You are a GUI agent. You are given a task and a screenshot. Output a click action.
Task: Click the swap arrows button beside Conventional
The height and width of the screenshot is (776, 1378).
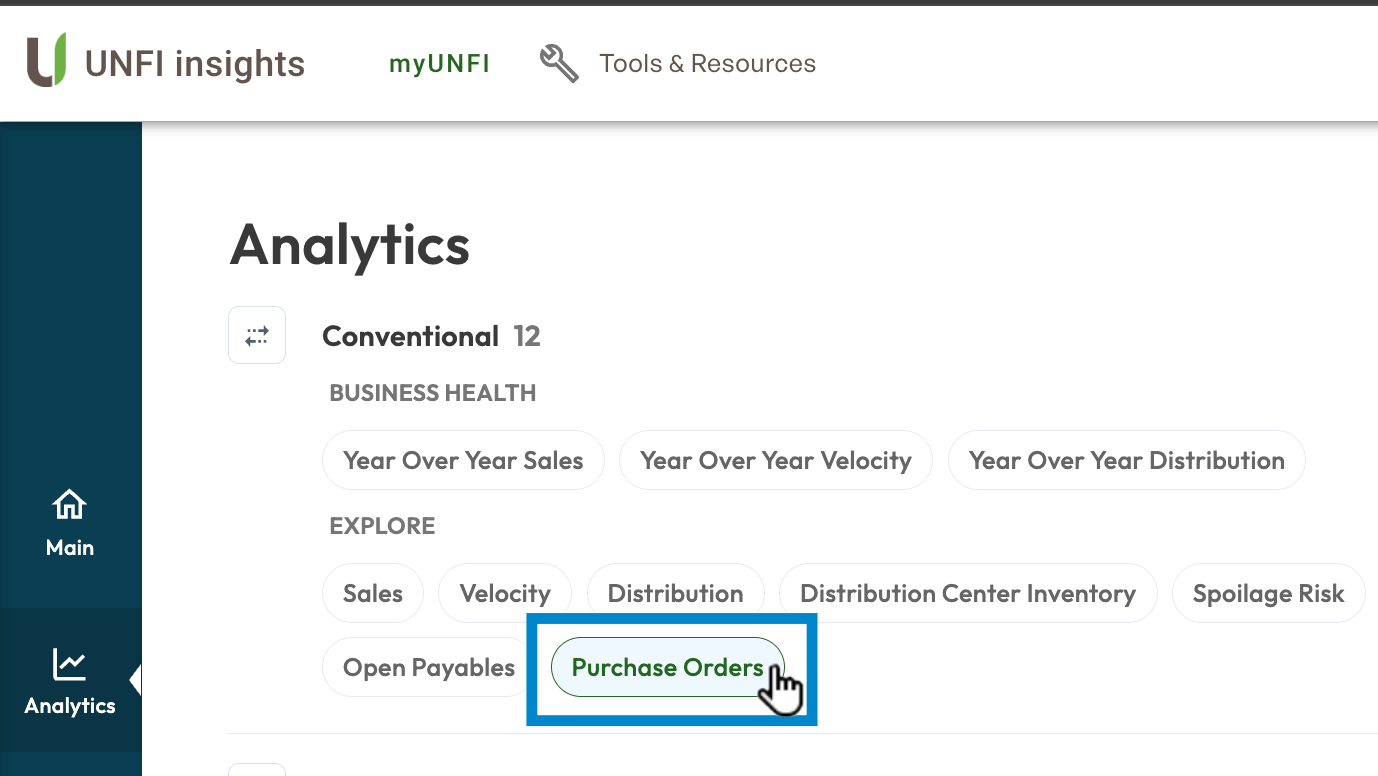(x=257, y=335)
